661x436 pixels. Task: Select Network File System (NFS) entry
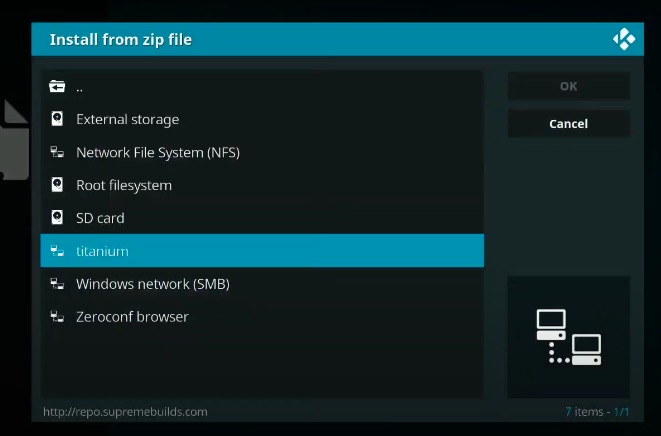[158, 153]
